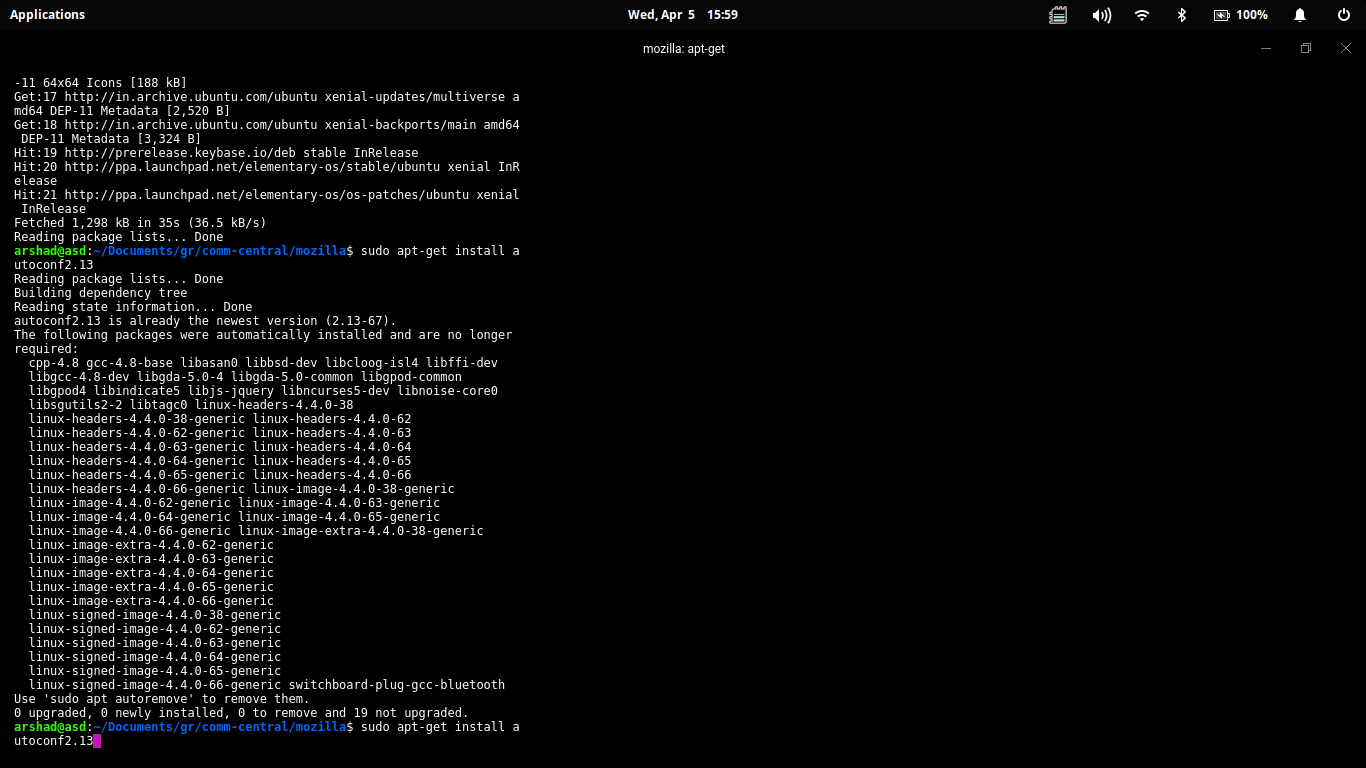Click 'linux-signed-image-4.4.0-38-generic' line
The width and height of the screenshot is (1366, 768).
[155, 615]
